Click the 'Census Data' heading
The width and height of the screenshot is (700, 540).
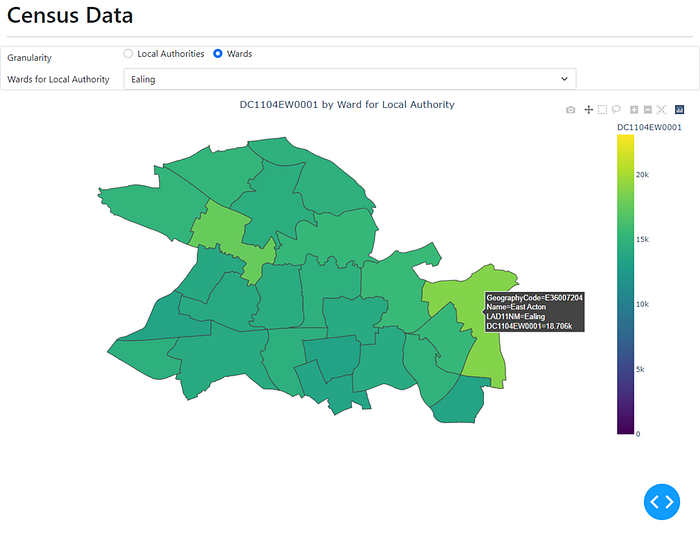[x=70, y=16]
